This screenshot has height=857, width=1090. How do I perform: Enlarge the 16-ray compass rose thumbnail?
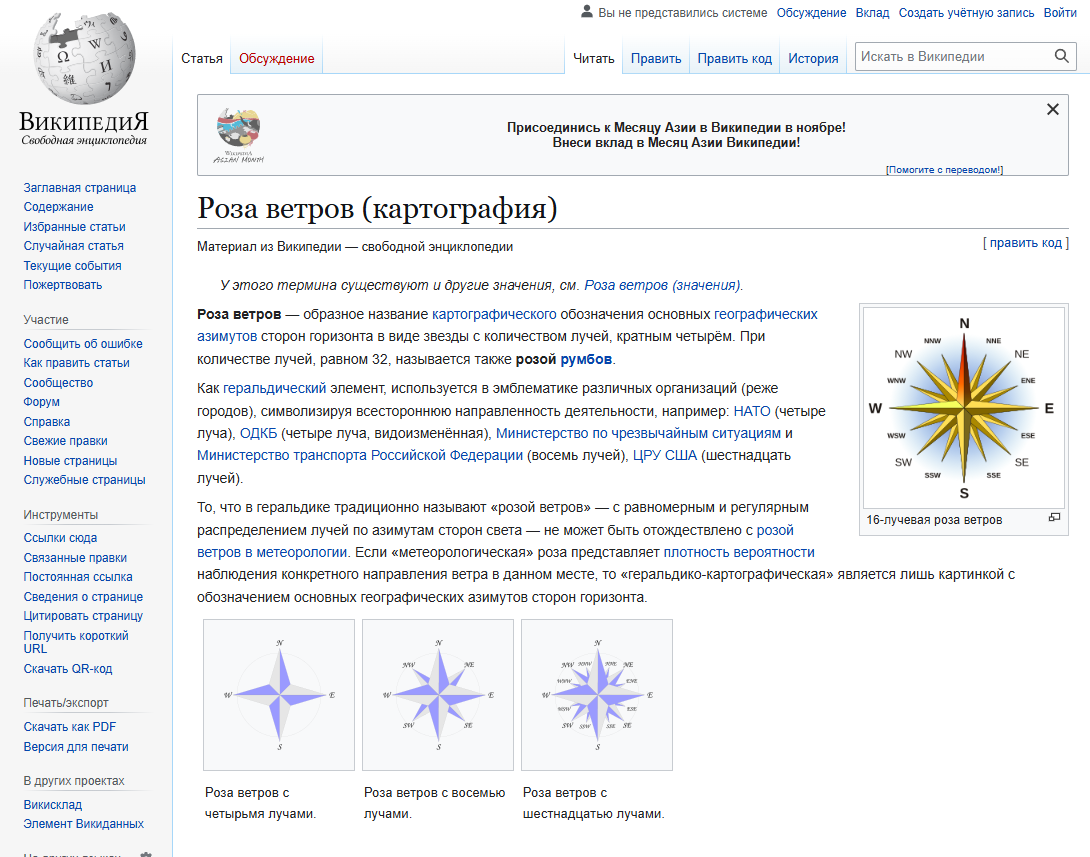pos(1054,517)
